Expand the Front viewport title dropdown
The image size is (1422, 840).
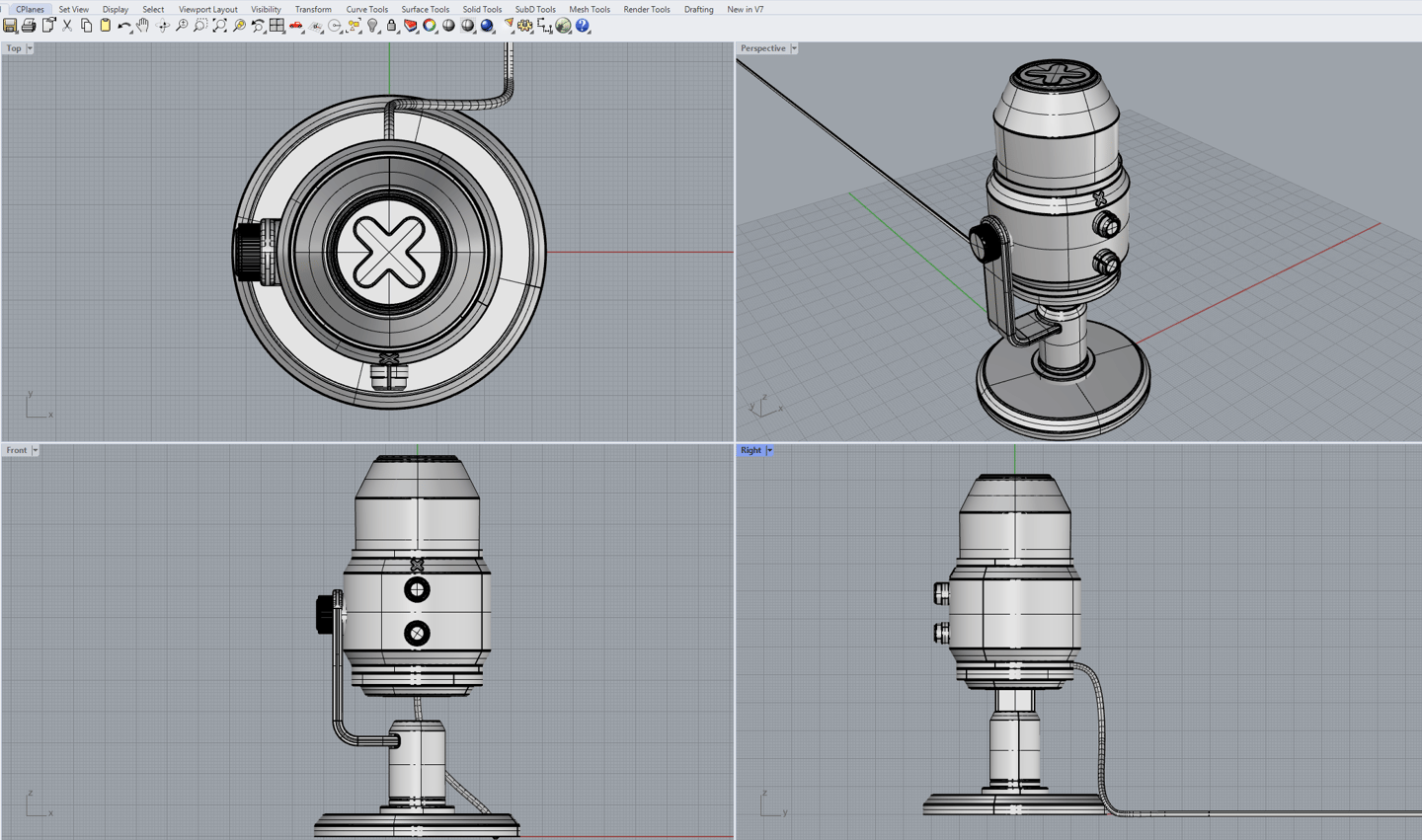coord(35,450)
